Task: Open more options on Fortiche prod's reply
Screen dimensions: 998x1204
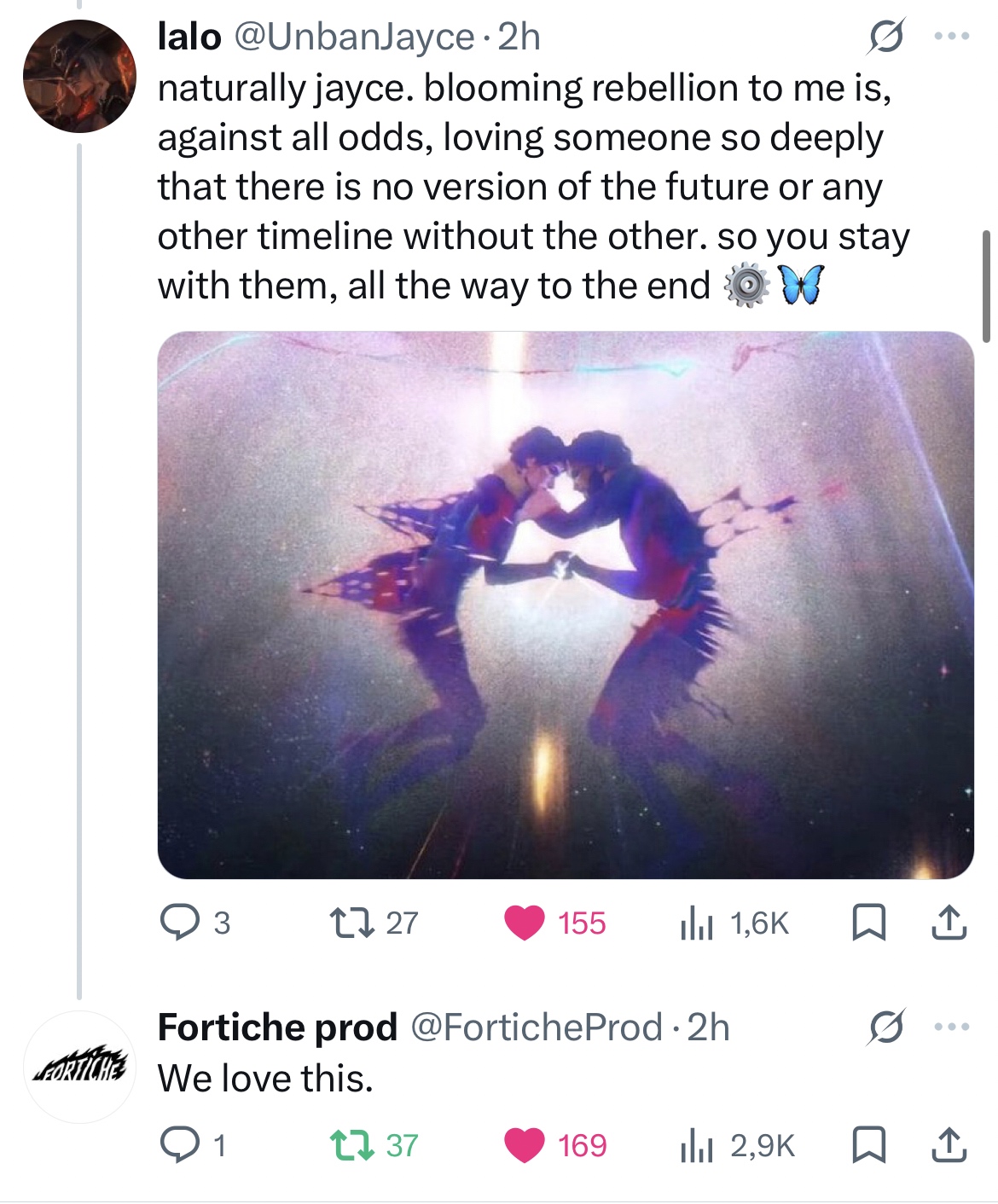Action: (952, 1027)
